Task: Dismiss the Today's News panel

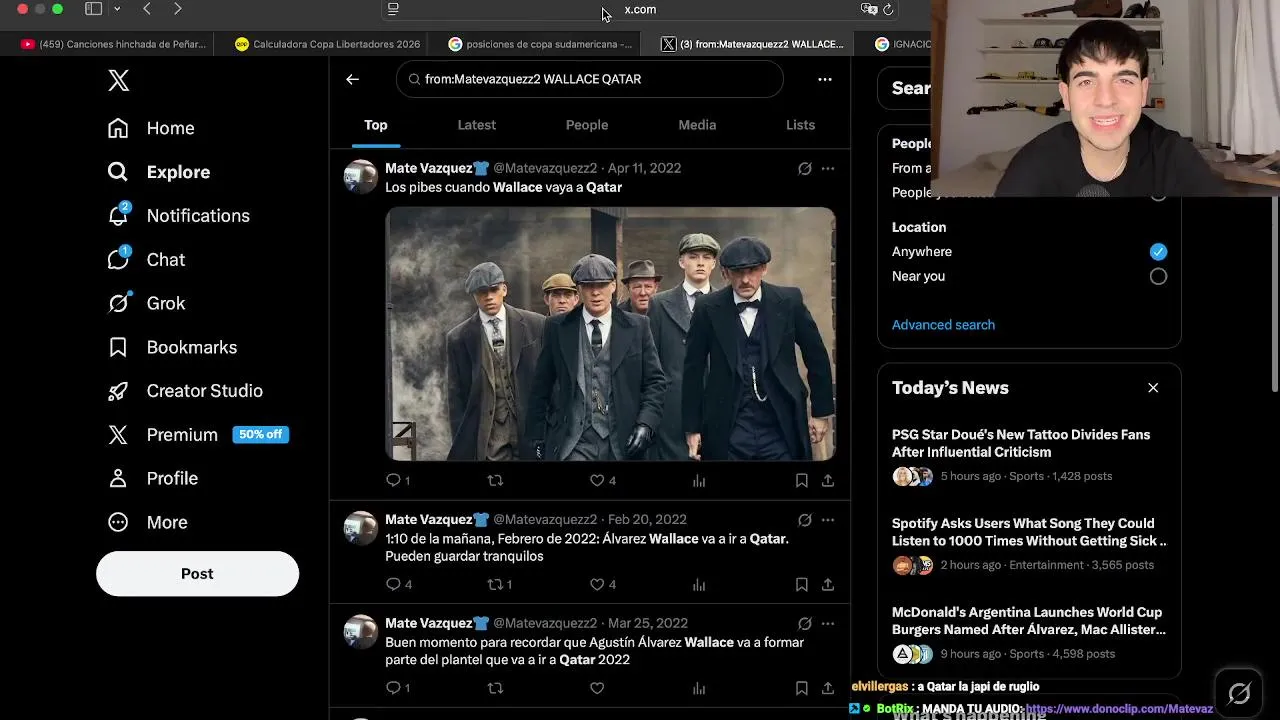Action: click(x=1153, y=388)
